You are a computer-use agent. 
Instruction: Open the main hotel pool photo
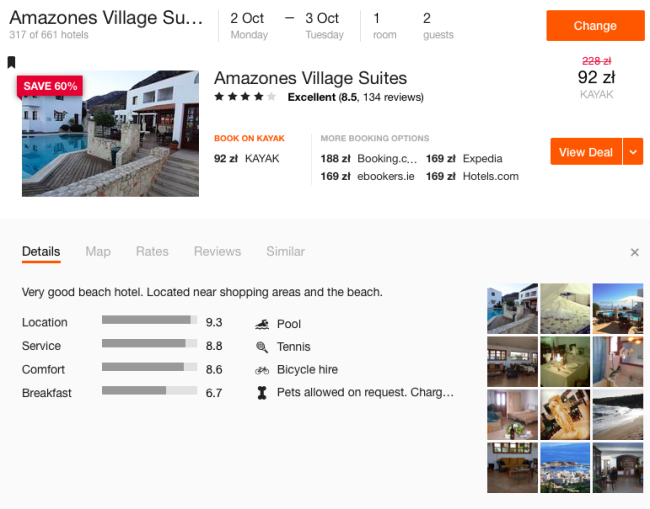pos(110,133)
